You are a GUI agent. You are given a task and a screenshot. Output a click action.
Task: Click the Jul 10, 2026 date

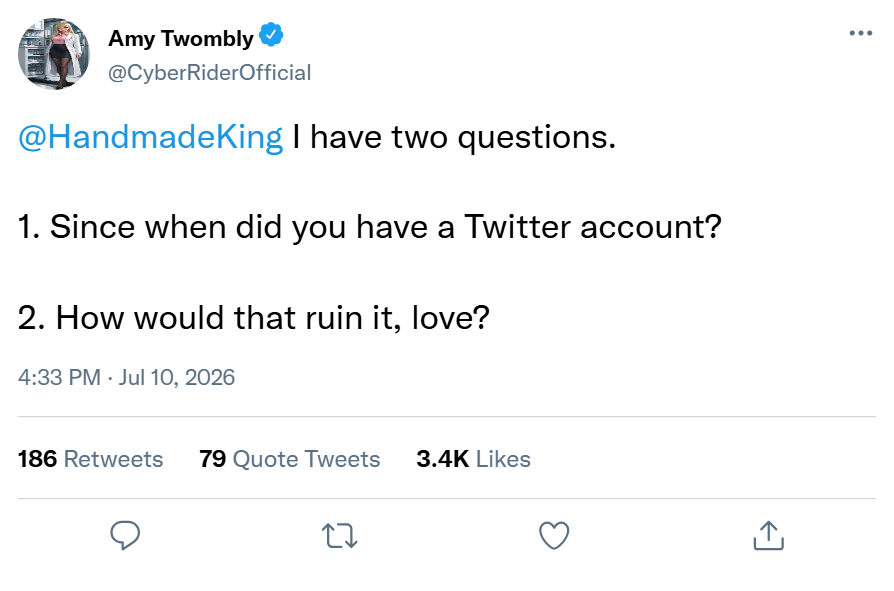[177, 377]
